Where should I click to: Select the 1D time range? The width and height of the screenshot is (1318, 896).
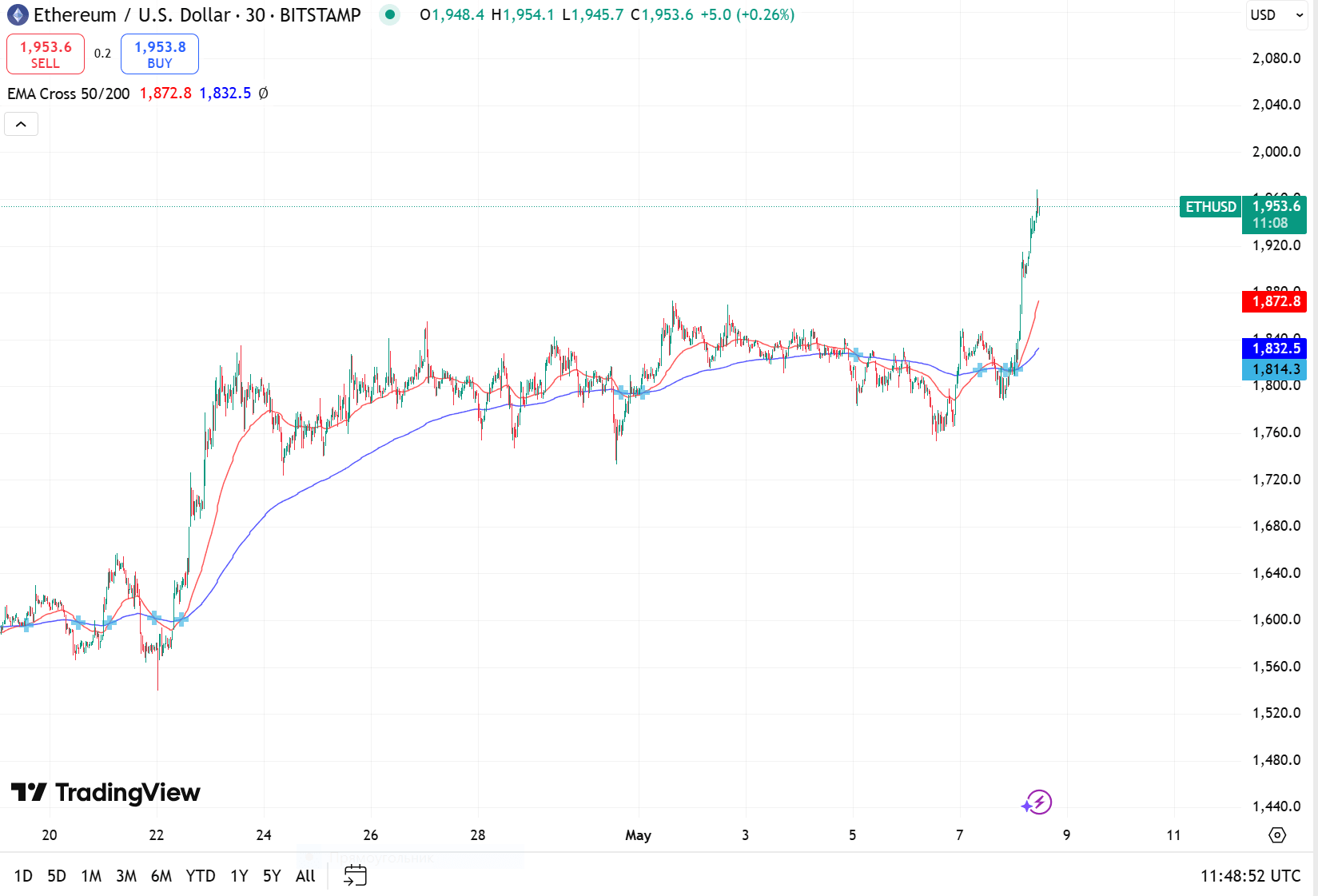pyautogui.click(x=23, y=876)
